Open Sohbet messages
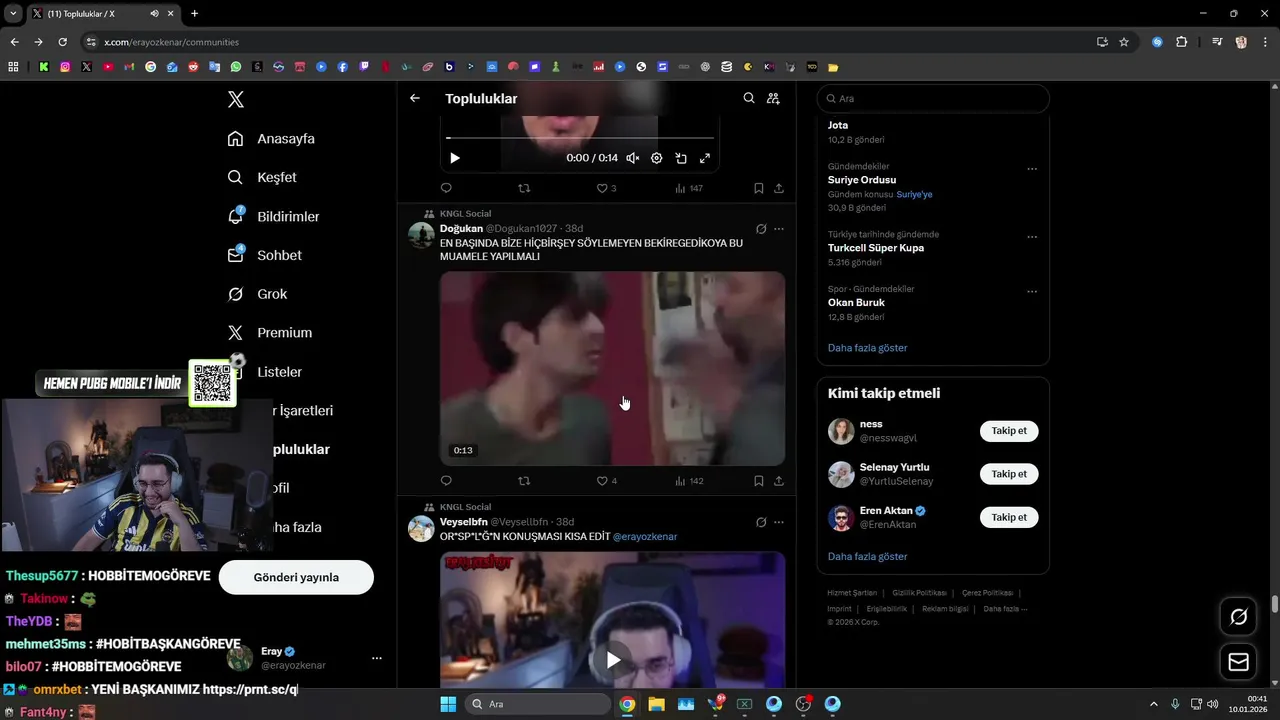1280x720 pixels. point(264,255)
